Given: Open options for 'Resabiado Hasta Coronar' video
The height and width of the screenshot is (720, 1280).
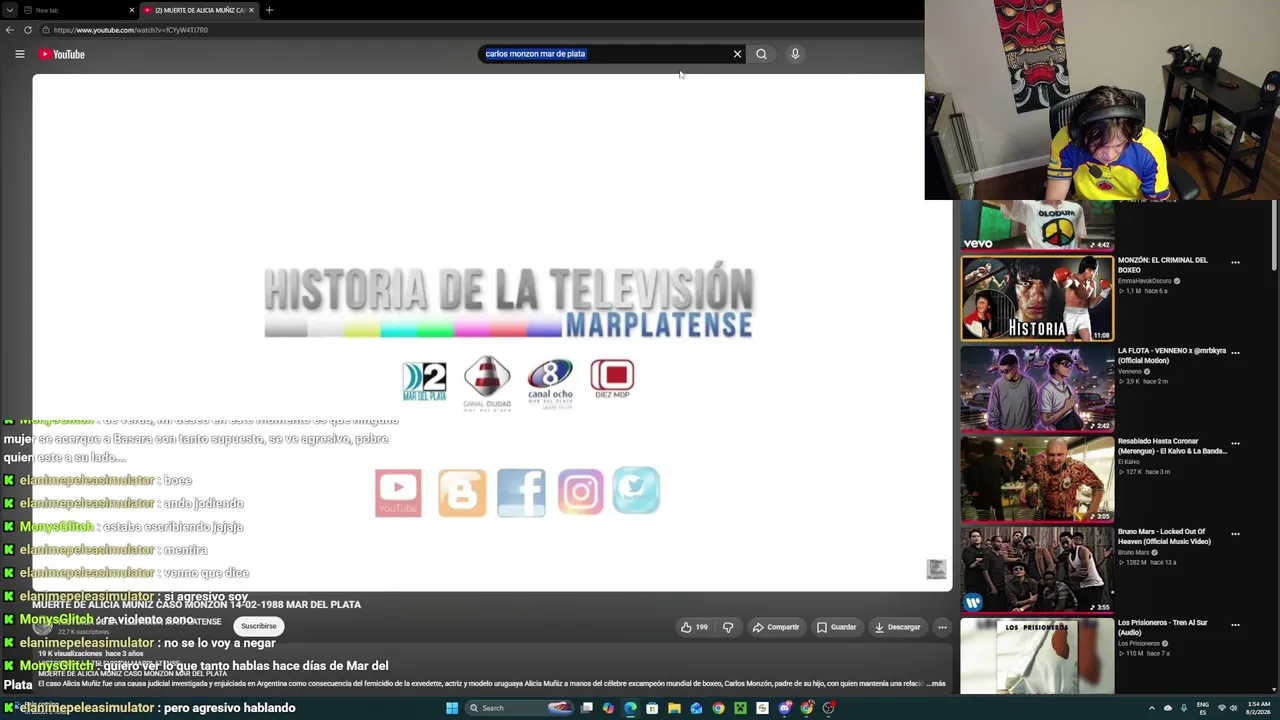Looking at the screenshot, I should (1235, 443).
